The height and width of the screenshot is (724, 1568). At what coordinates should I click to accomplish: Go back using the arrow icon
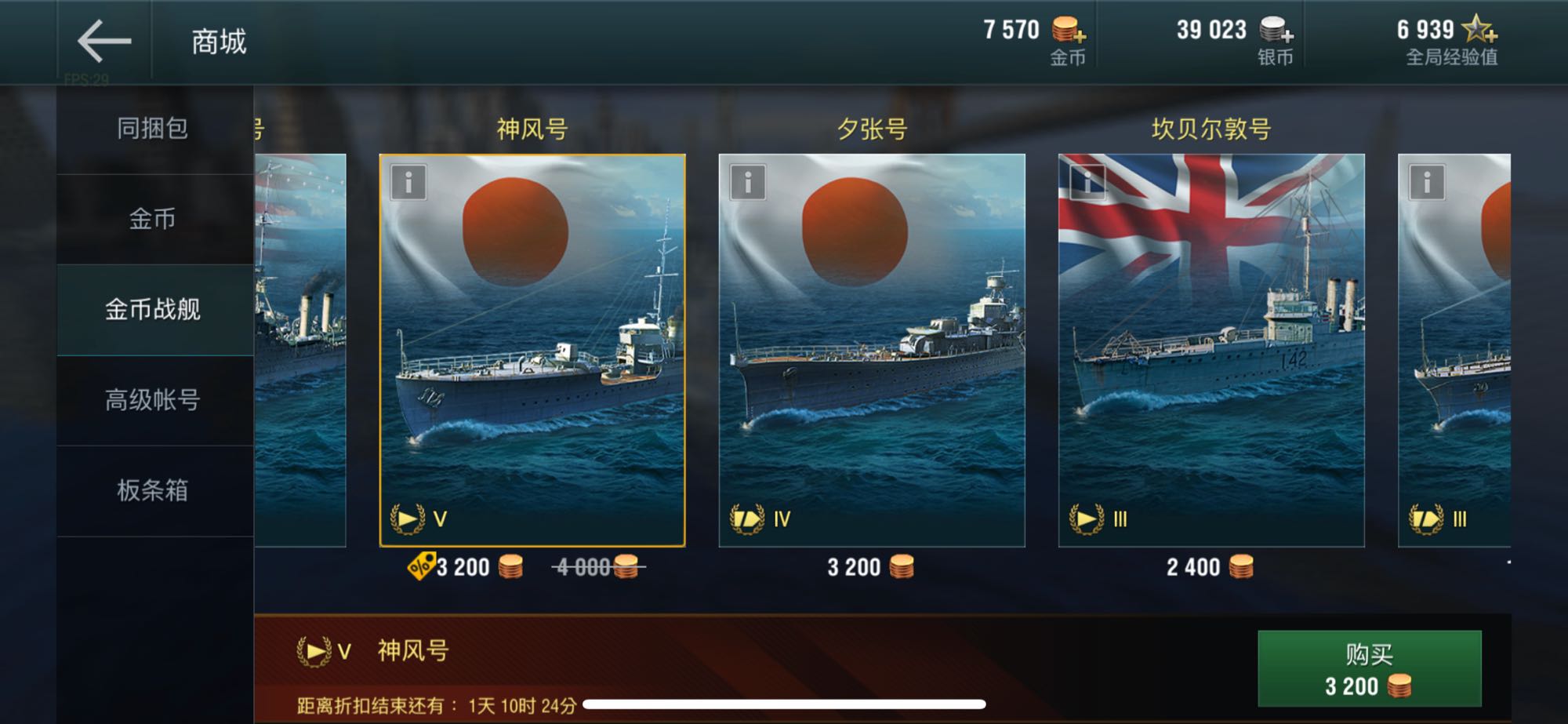pyautogui.click(x=104, y=41)
